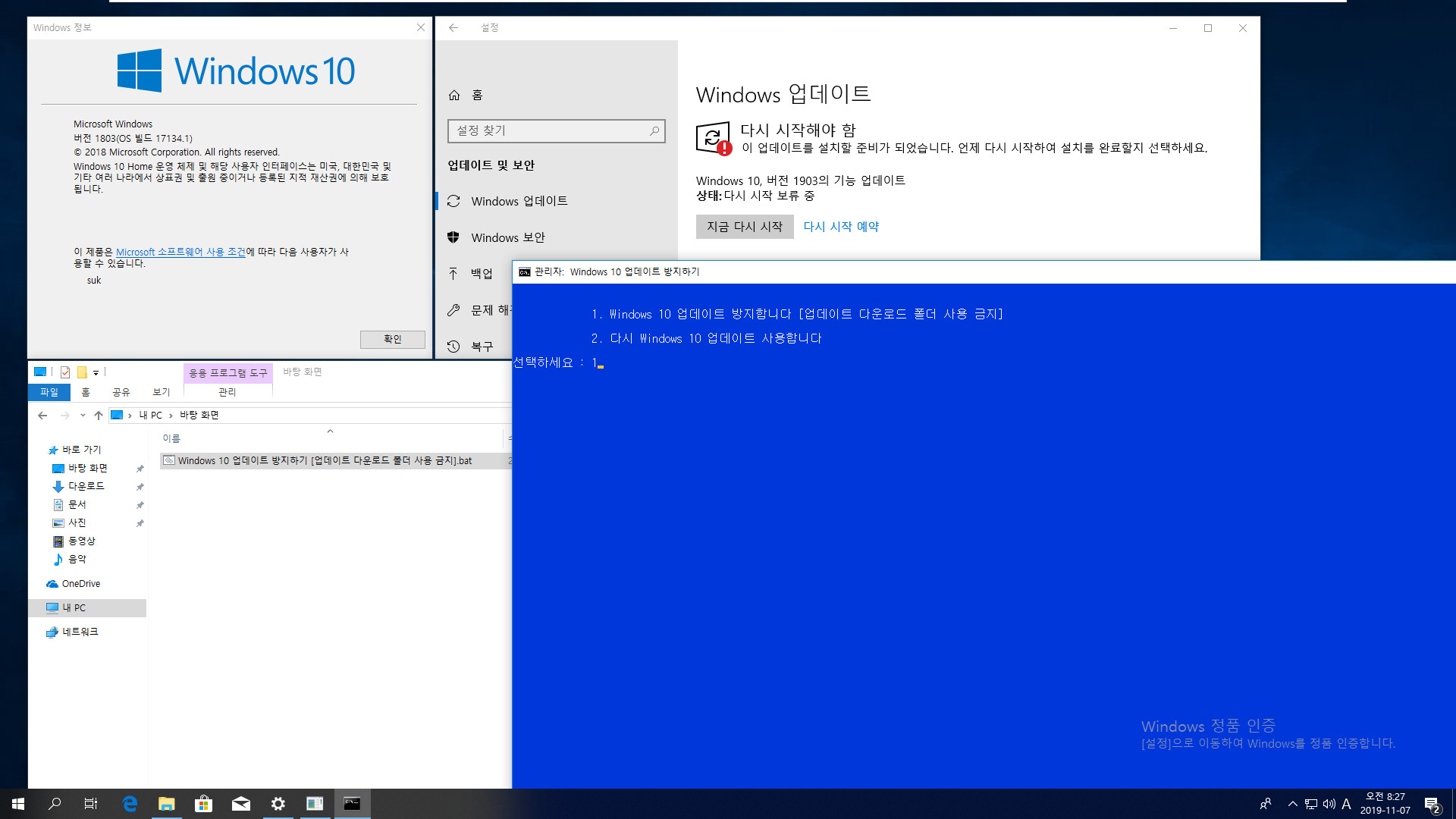
Task: Open Mail app from taskbar
Action: (x=241, y=804)
